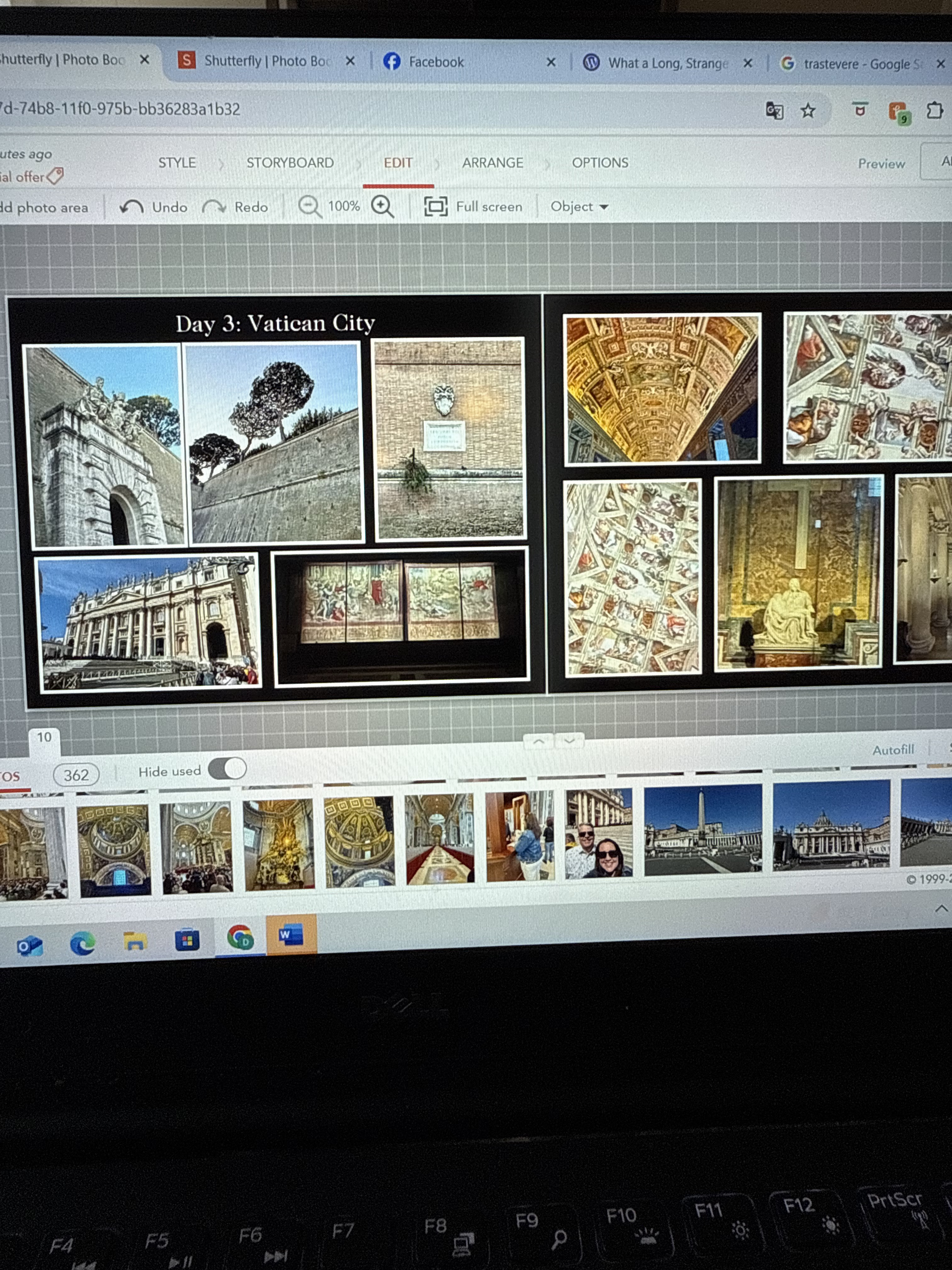Click the Autofill button
The image size is (952, 1270).
[892, 750]
